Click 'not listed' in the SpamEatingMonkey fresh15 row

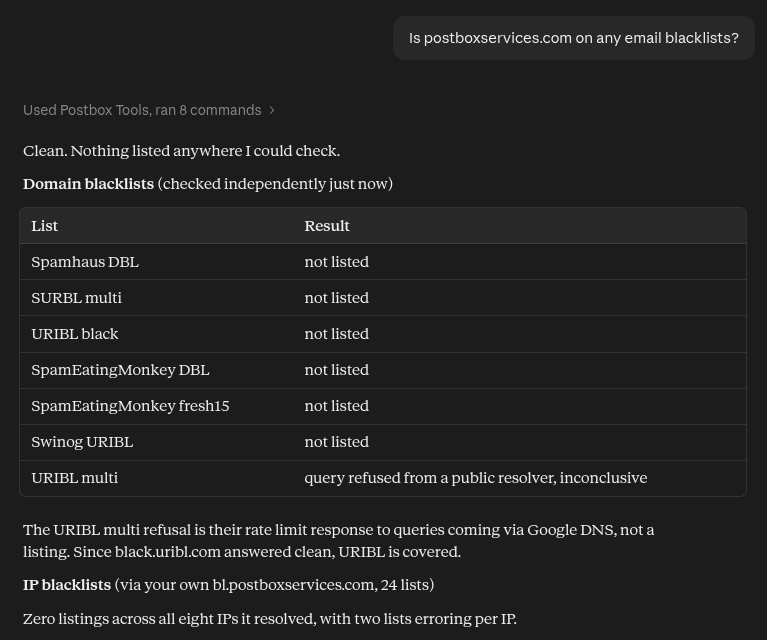pyautogui.click(x=337, y=406)
